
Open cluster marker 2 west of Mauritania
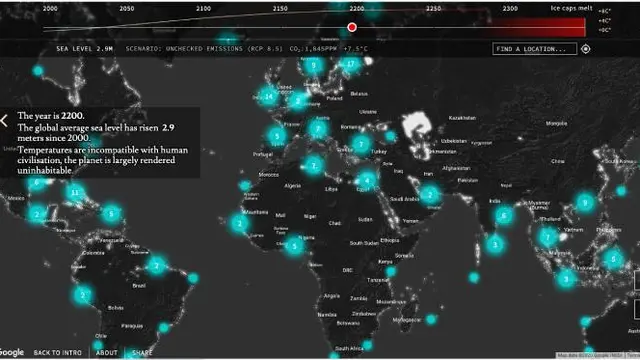coord(240,223)
